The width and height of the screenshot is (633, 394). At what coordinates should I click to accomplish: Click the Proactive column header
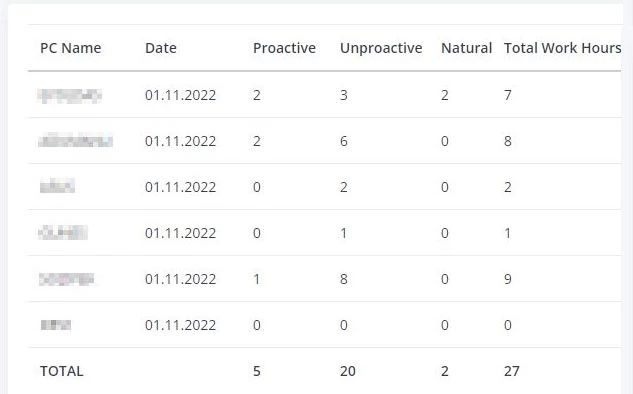pos(284,48)
